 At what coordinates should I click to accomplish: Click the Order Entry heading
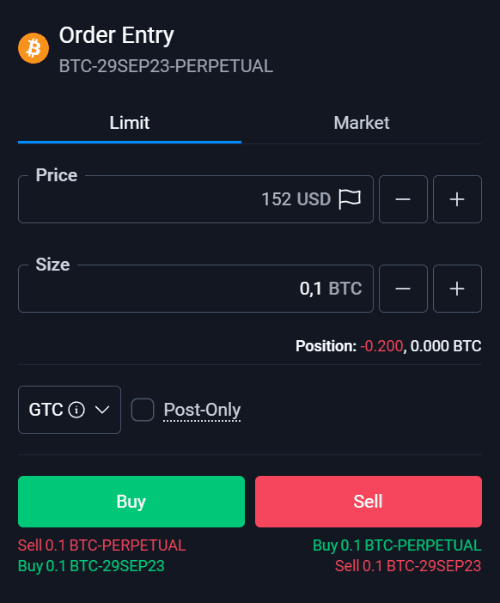(x=117, y=36)
